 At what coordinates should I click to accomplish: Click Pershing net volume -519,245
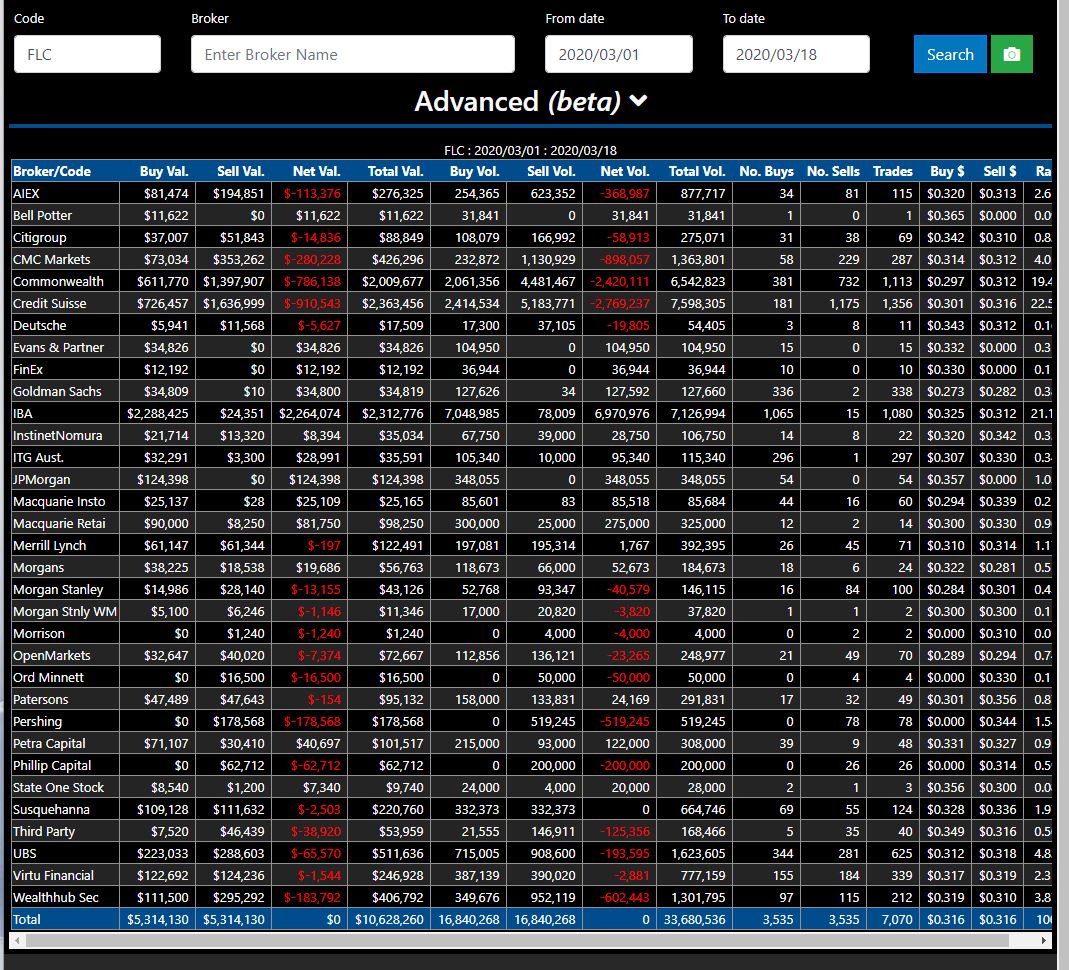pyautogui.click(x=624, y=721)
